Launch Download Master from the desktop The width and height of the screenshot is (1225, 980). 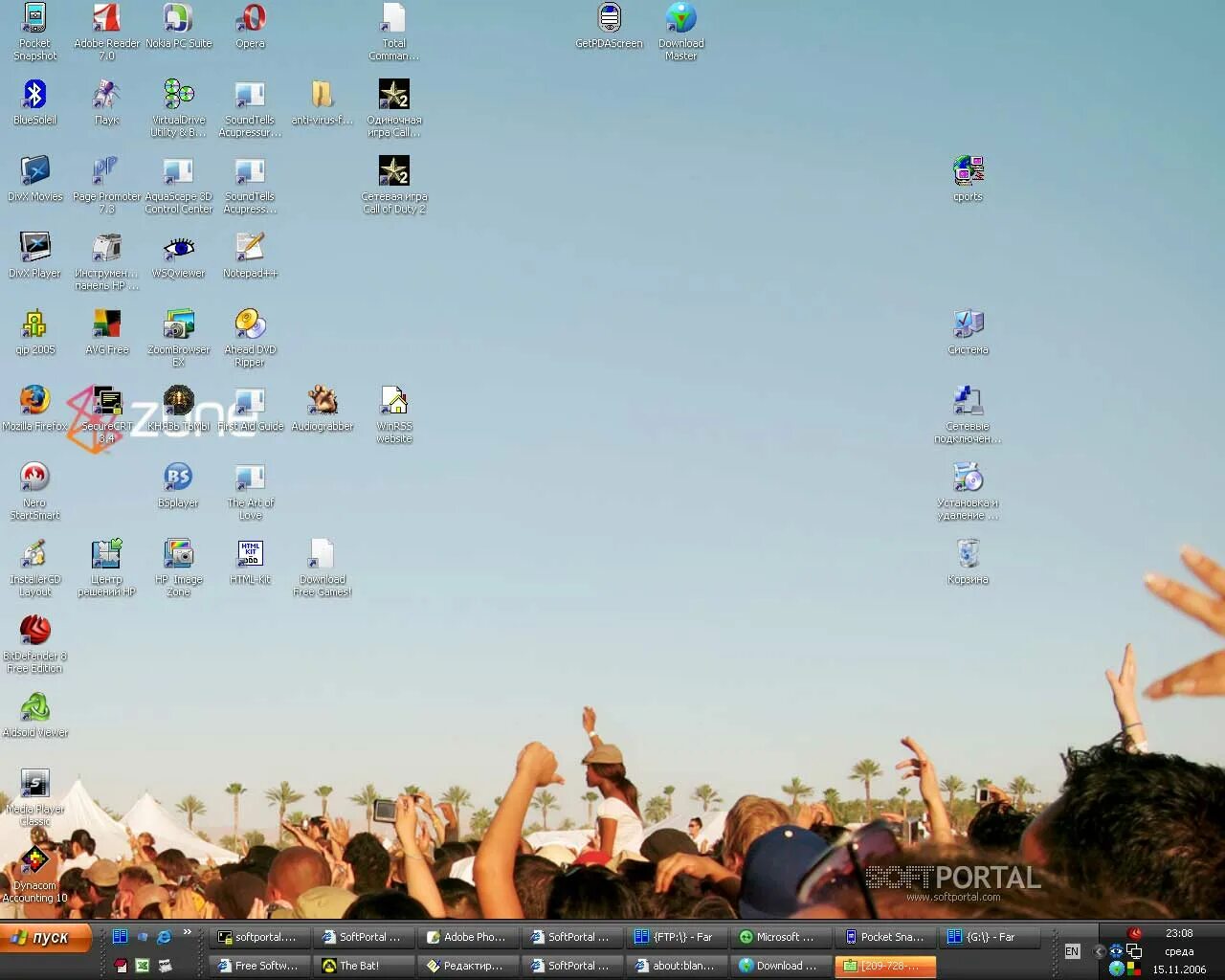[x=680, y=32]
